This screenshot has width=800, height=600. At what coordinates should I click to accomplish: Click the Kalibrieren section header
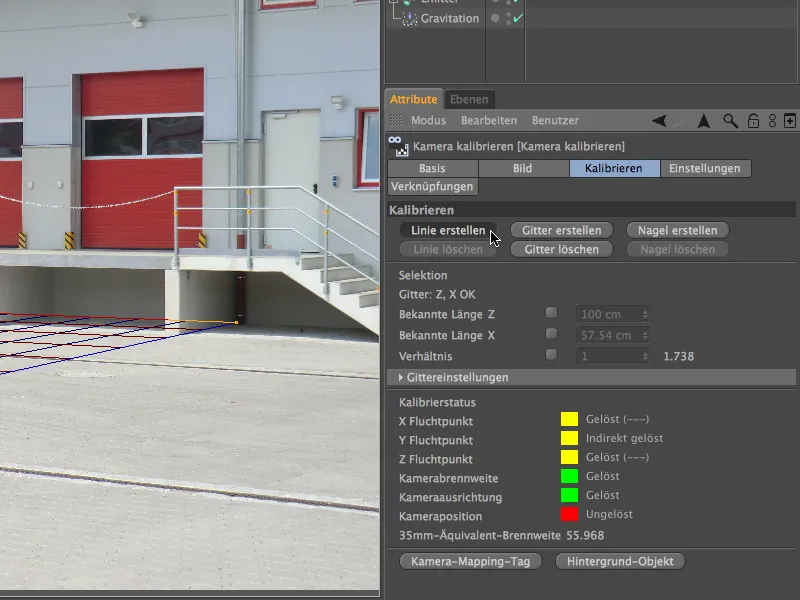point(591,210)
